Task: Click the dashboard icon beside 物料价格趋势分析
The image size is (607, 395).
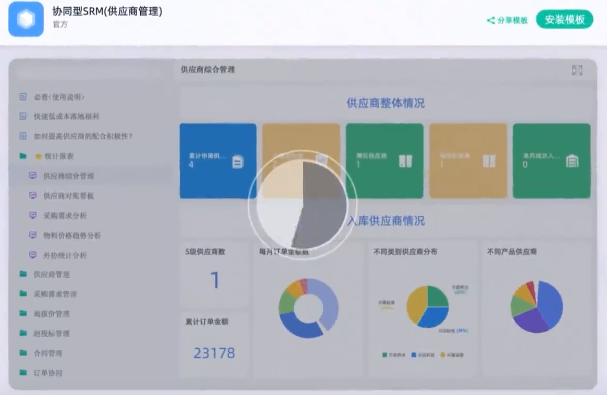Action: click(33, 235)
